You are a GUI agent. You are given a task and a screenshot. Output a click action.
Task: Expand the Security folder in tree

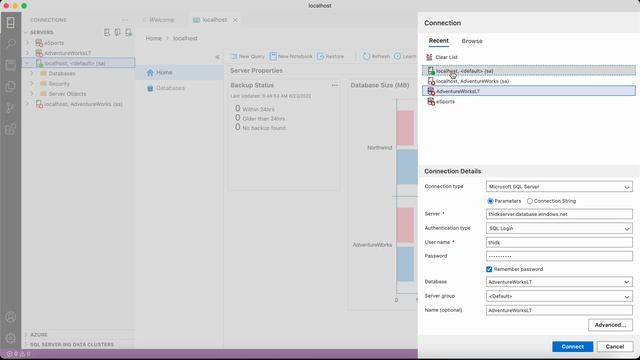click(x=32, y=84)
